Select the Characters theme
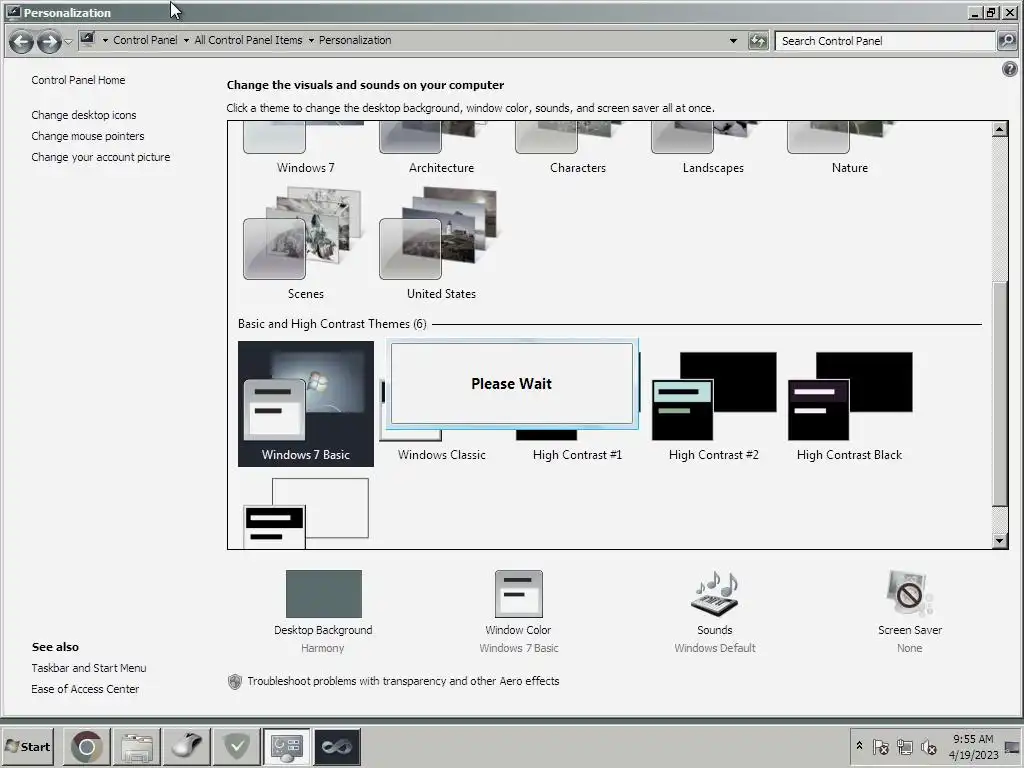Screen dimensions: 1024x768 point(577,150)
